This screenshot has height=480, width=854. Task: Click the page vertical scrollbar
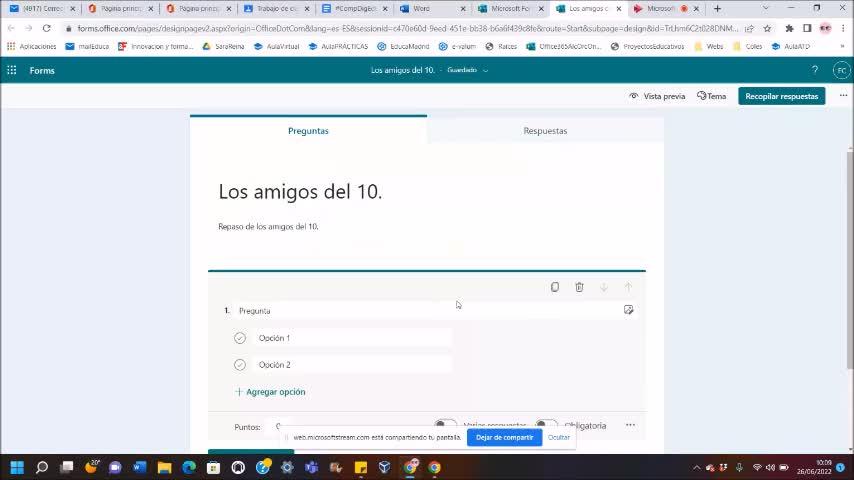coord(850,262)
